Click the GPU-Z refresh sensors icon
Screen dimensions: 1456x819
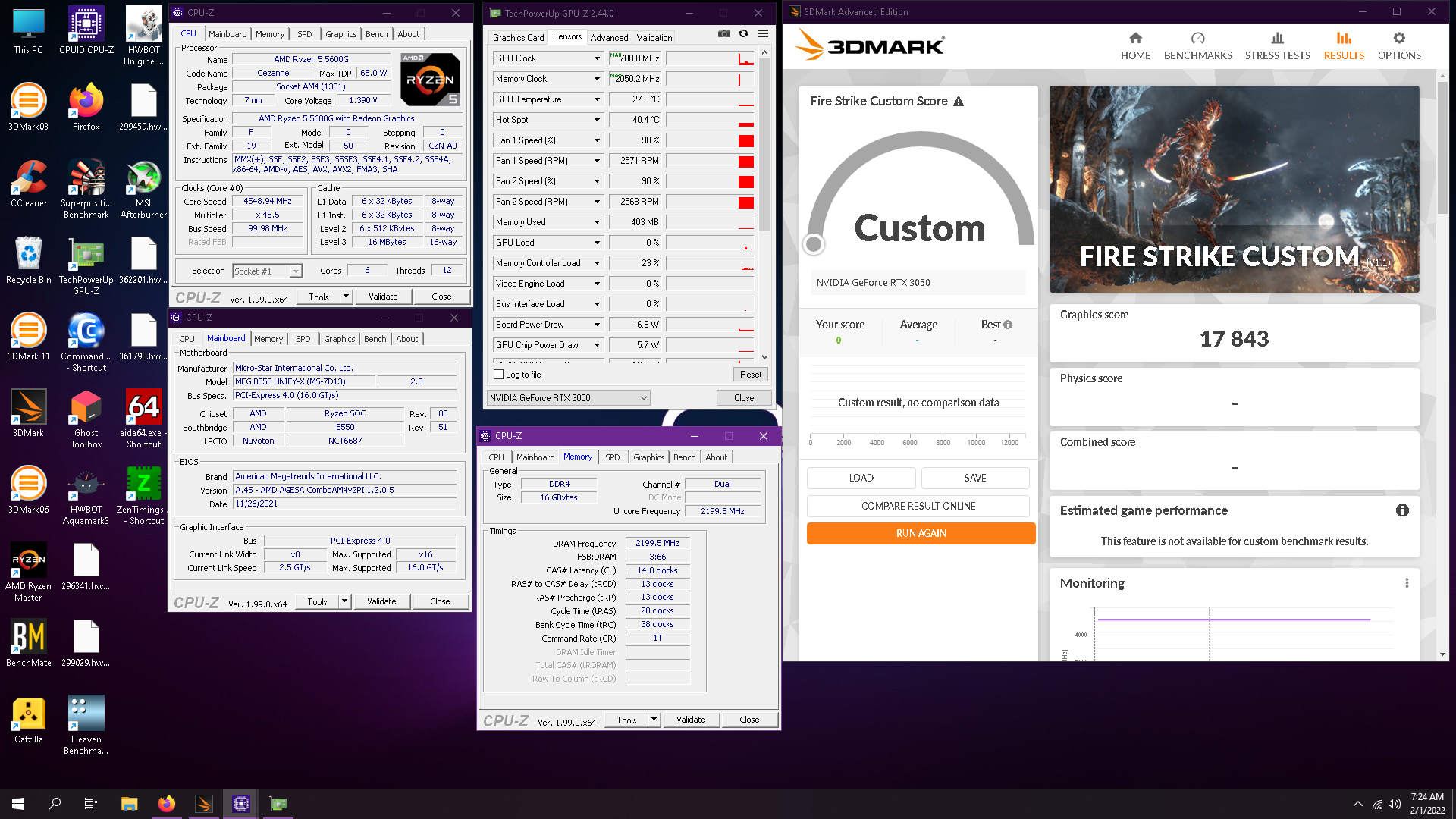743,33
